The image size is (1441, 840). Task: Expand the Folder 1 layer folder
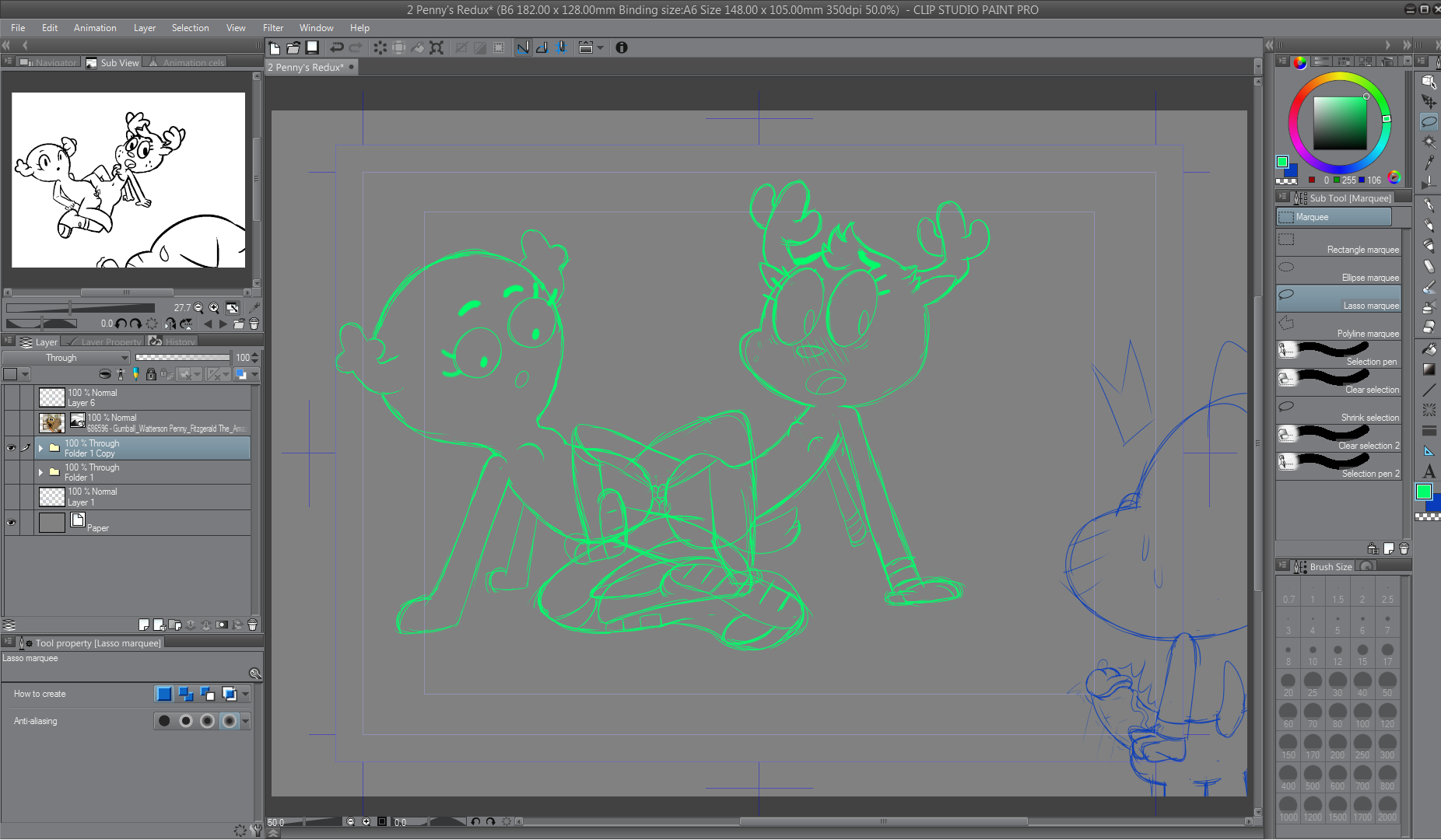[40, 472]
